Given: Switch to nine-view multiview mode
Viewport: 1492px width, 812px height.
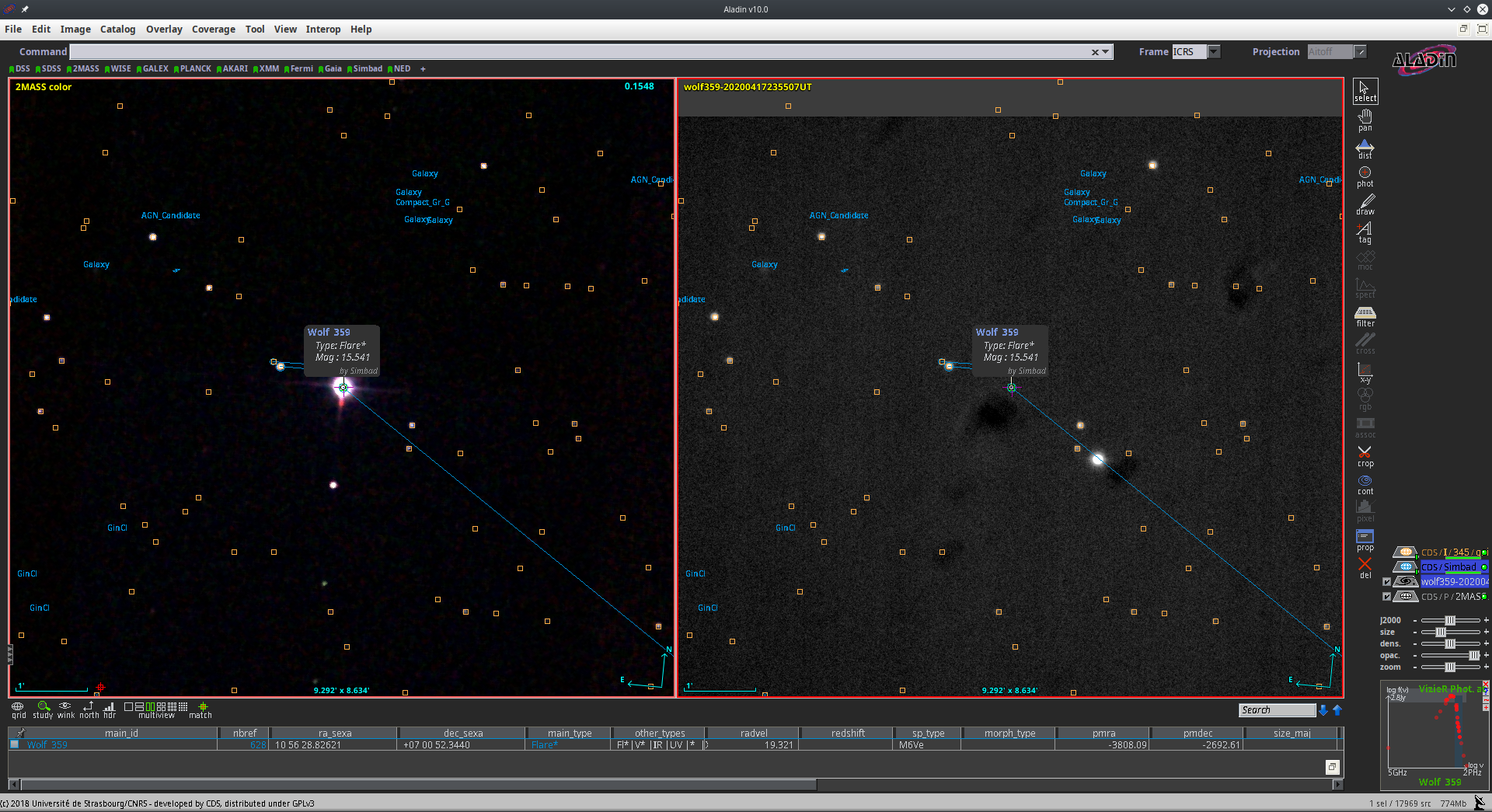Looking at the screenshot, I should 172,707.
